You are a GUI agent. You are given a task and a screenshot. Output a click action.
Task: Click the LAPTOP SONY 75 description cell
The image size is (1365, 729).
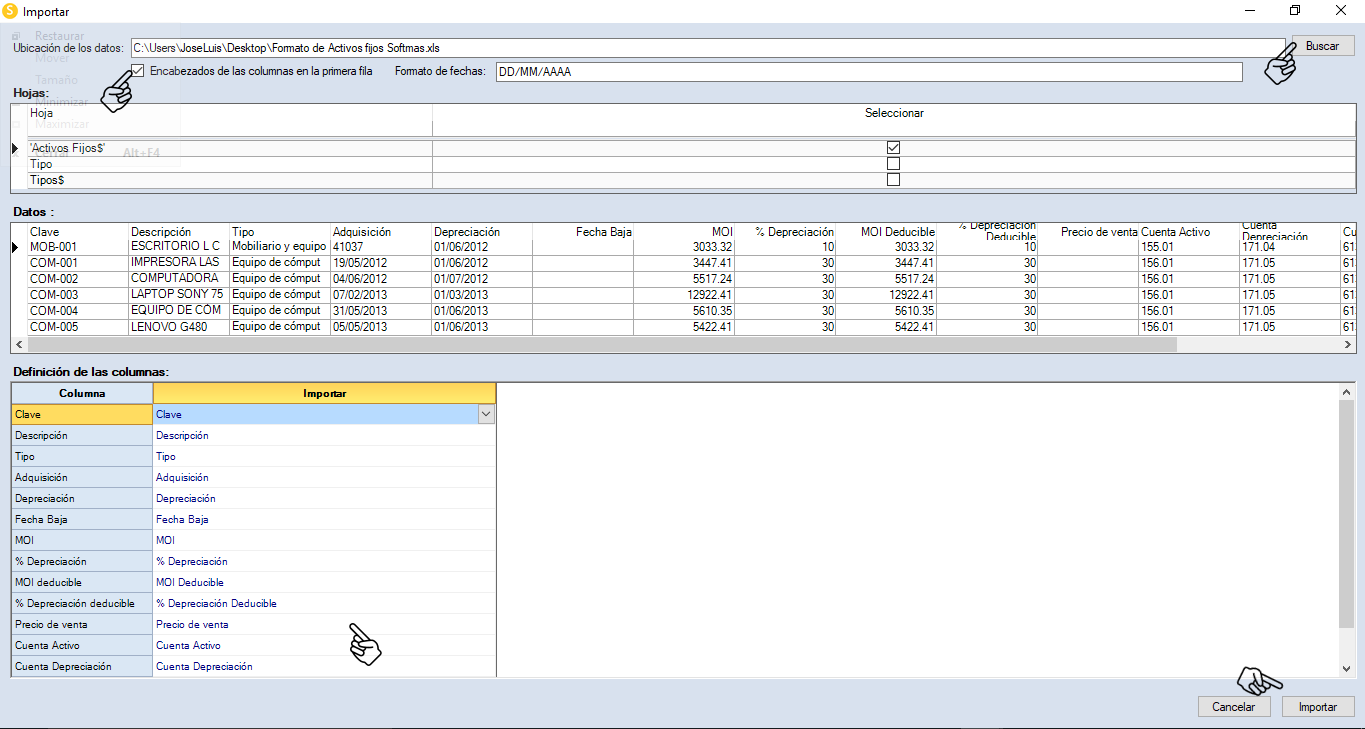point(179,294)
